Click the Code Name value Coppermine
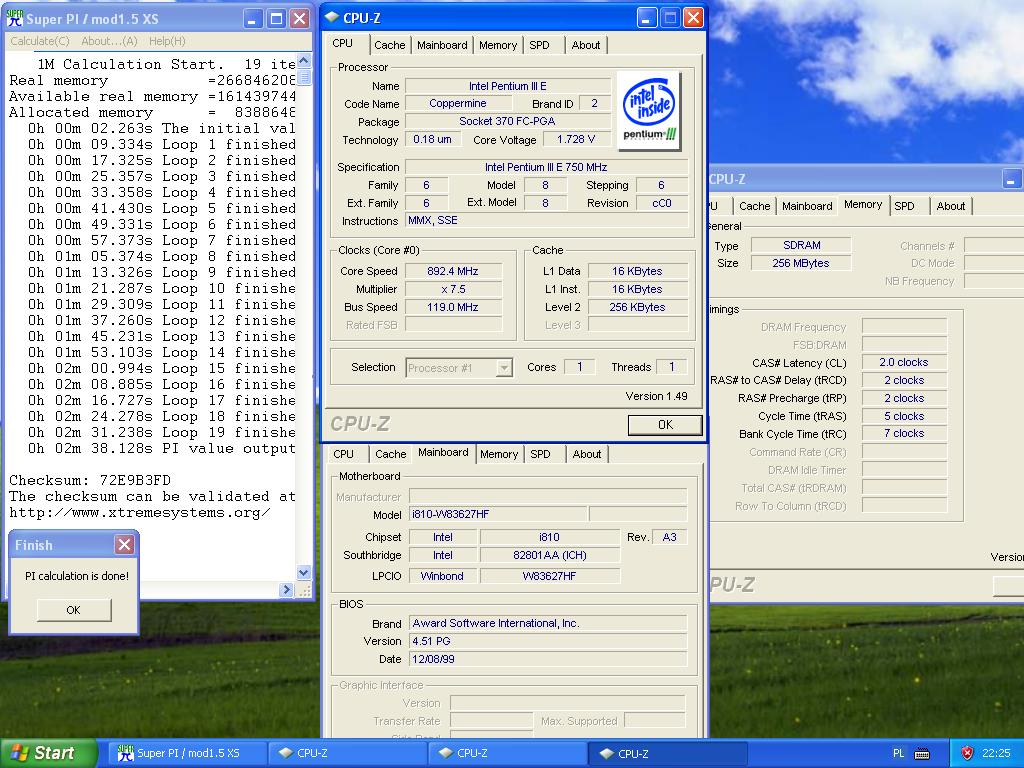The image size is (1024, 768). click(x=457, y=103)
